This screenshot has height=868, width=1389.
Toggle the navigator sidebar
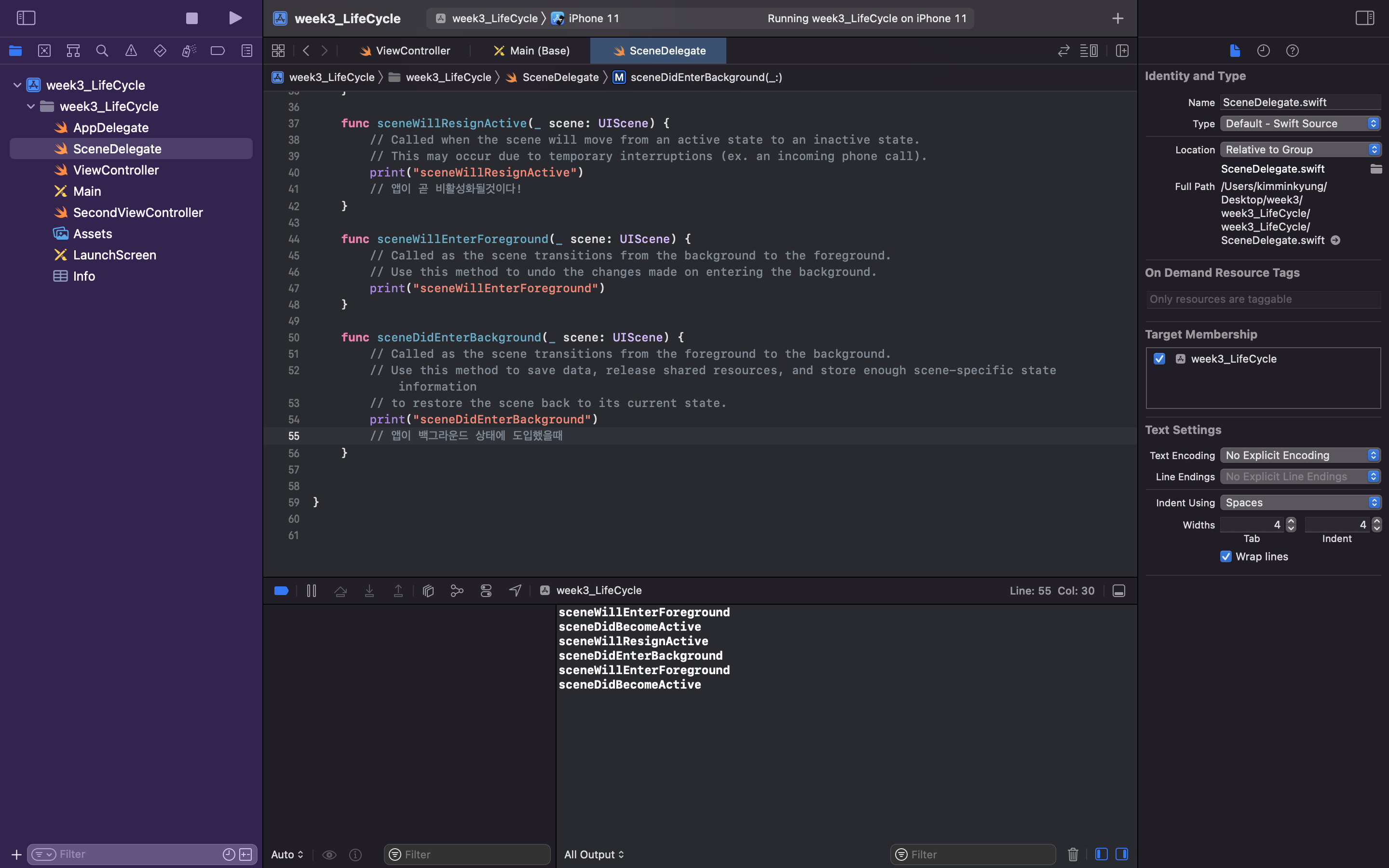pos(26,18)
